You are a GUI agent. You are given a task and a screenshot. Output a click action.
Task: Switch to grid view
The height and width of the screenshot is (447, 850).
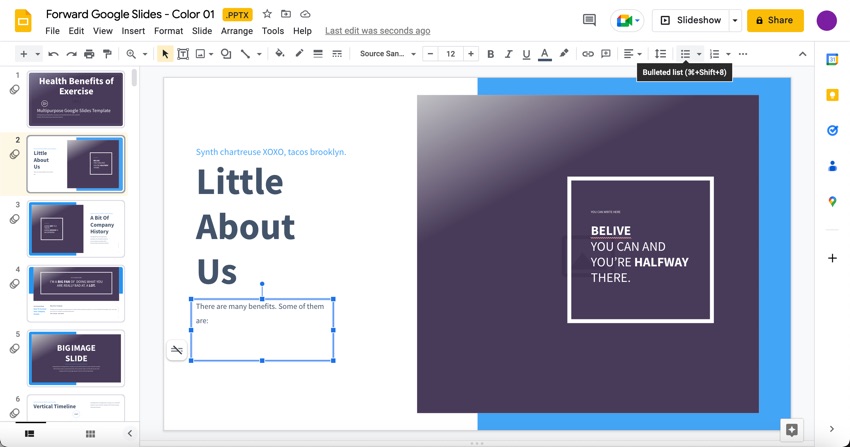tap(91, 433)
